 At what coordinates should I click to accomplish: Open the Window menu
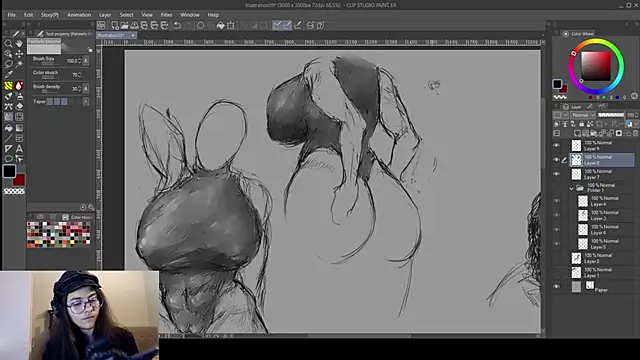pyautogui.click(x=190, y=15)
